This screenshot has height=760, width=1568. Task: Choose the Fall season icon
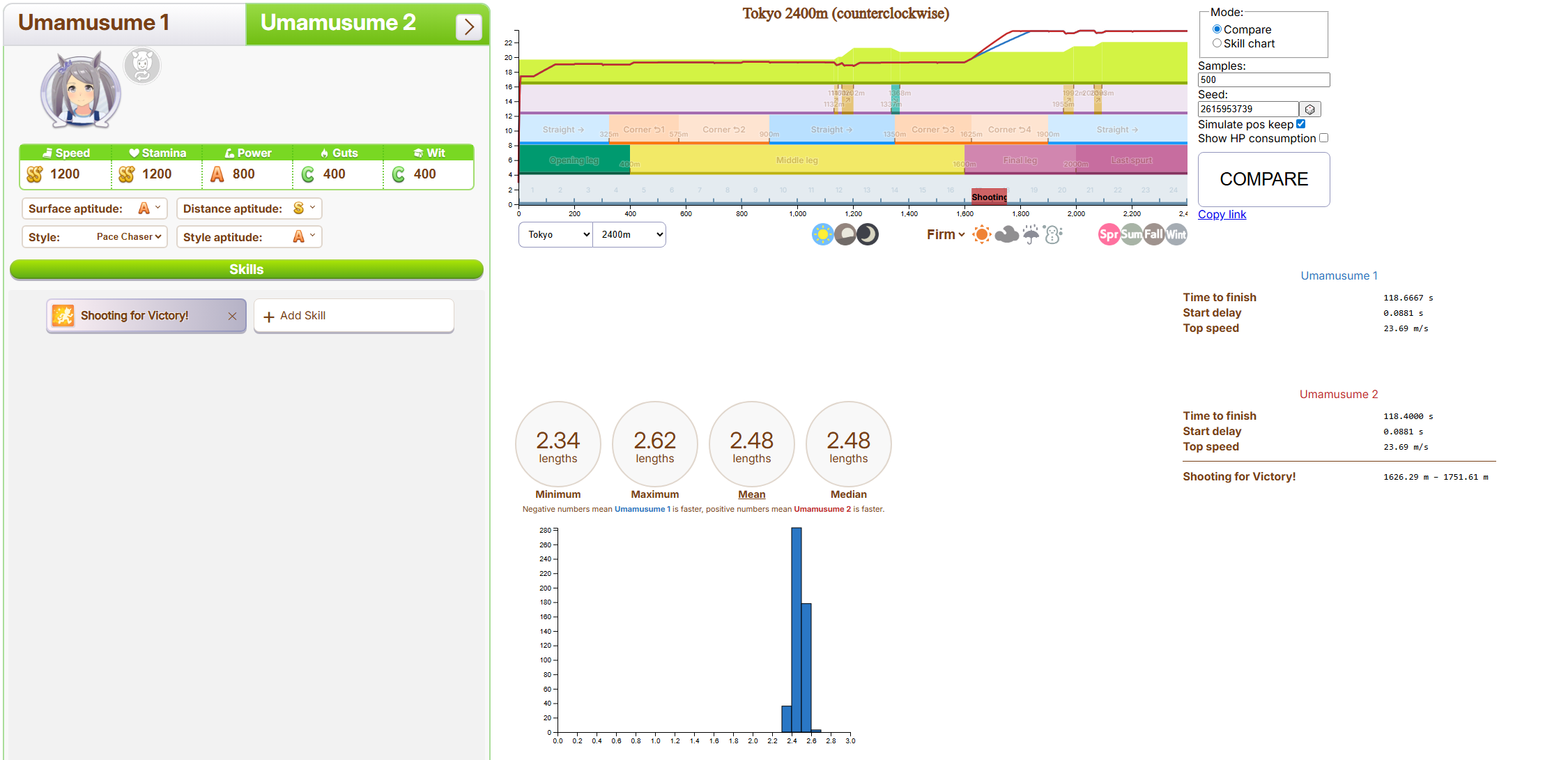pyautogui.click(x=1154, y=234)
